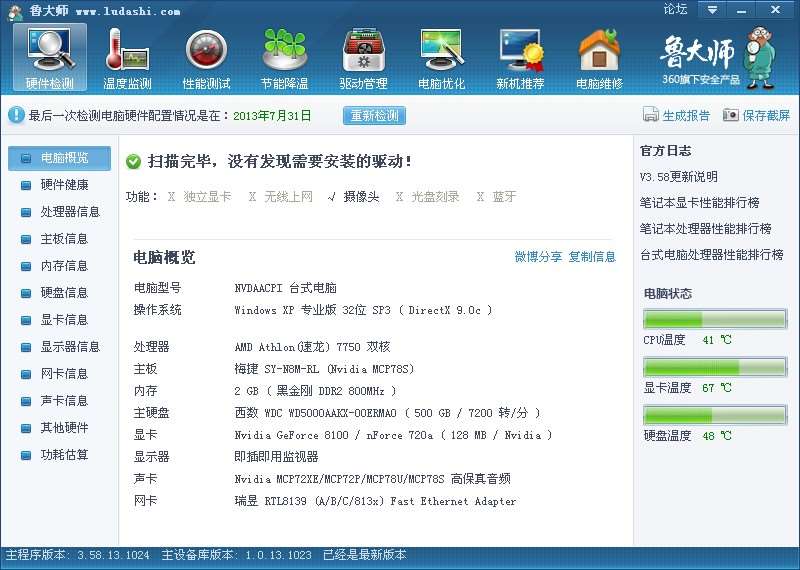Click the icon beside 网卡信息
800x570 pixels.
[x=26, y=375]
